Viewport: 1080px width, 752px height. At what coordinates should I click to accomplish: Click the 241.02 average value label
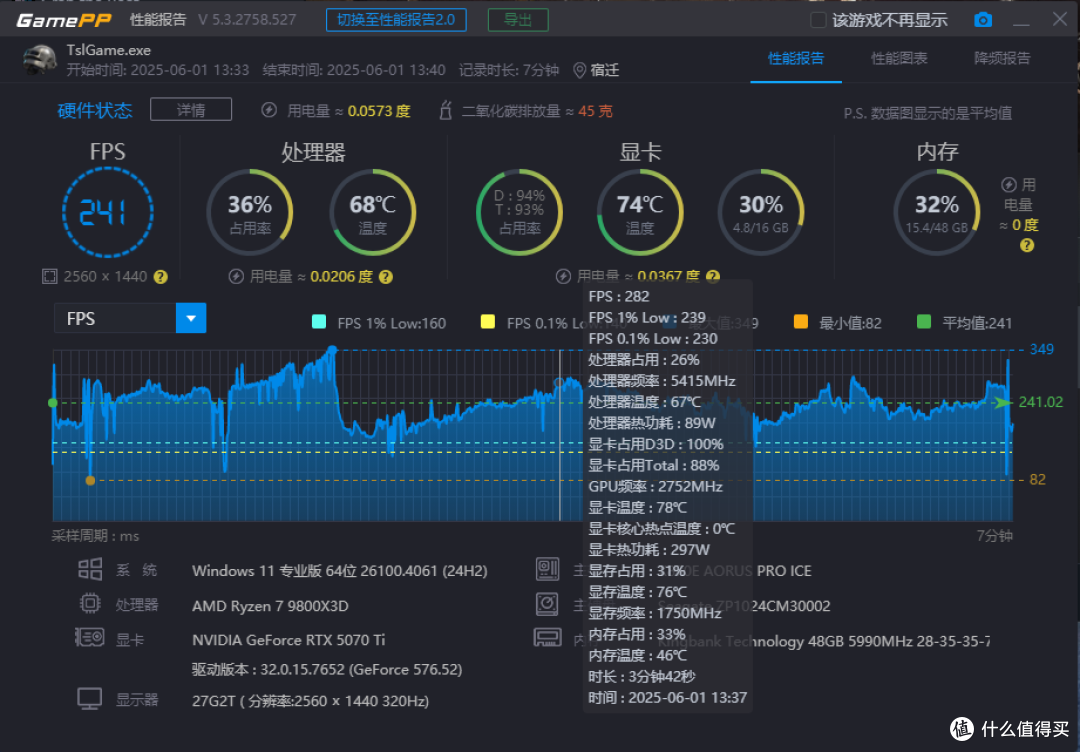[x=1041, y=401]
